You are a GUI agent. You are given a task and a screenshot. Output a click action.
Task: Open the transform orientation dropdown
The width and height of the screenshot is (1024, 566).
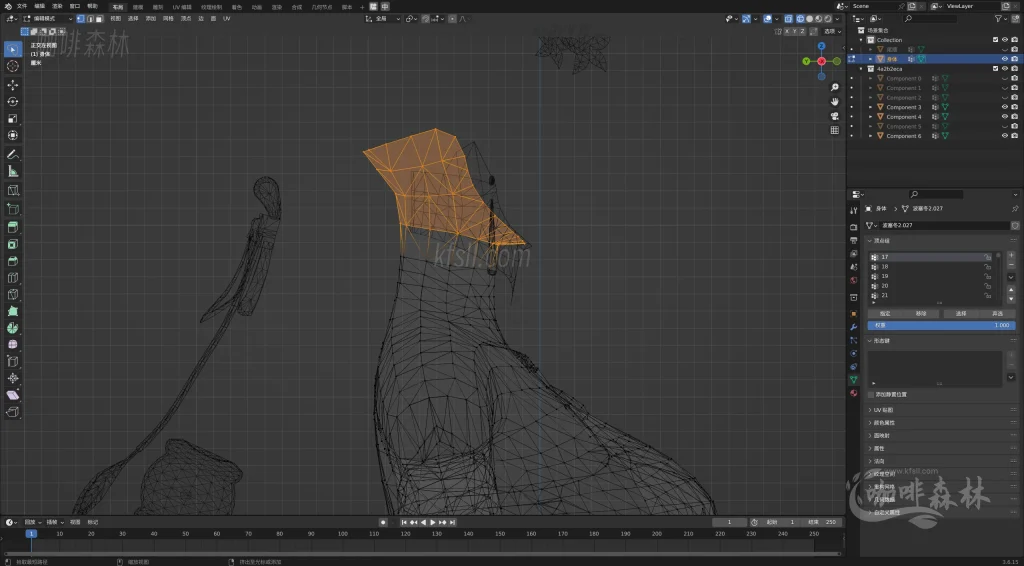coord(383,19)
